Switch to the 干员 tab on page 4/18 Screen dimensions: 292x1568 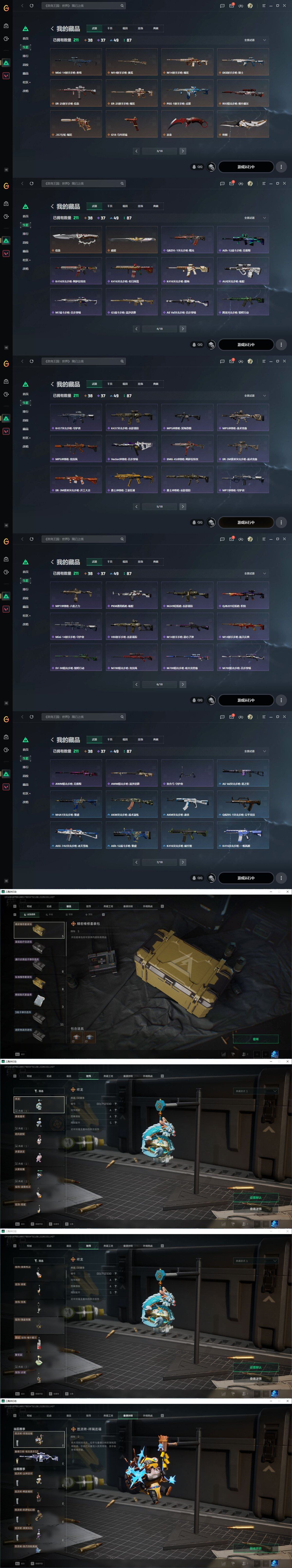tap(110, 206)
